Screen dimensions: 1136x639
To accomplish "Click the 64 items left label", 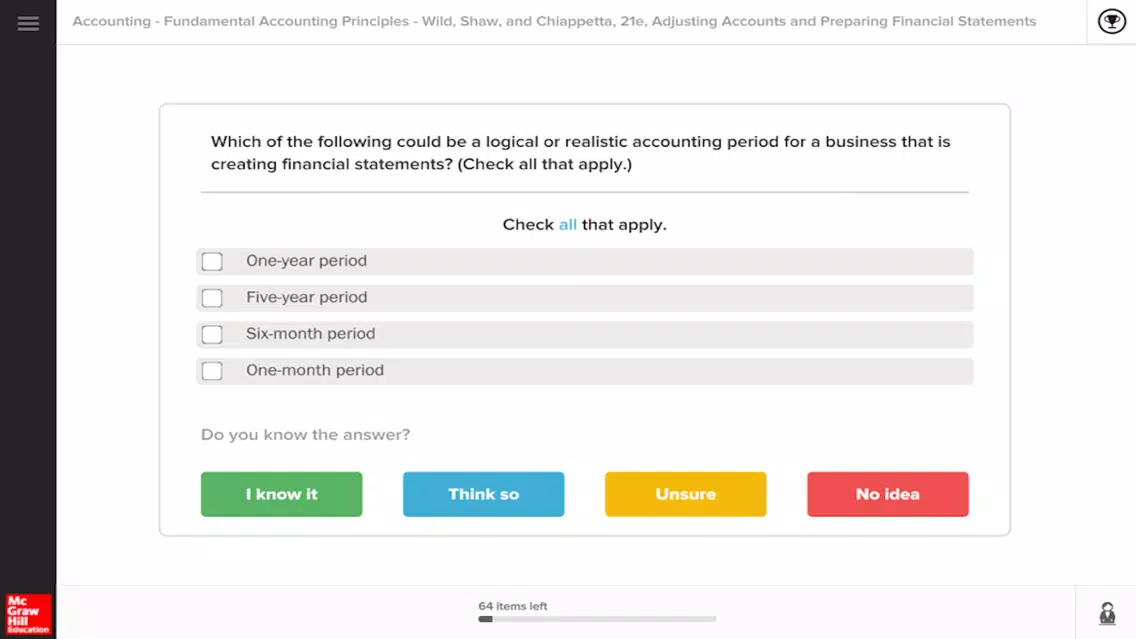I will tap(512, 606).
